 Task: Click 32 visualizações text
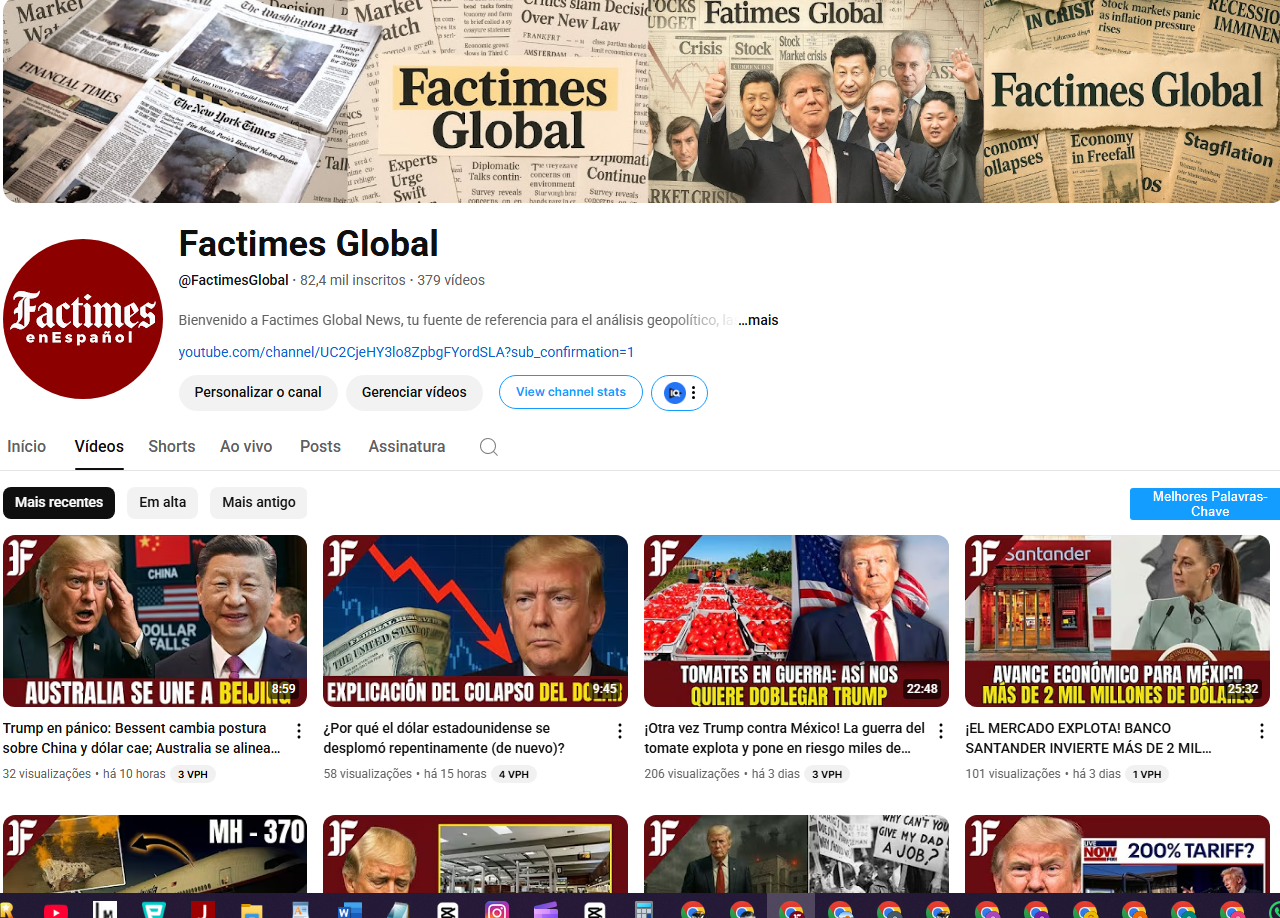(x=47, y=774)
